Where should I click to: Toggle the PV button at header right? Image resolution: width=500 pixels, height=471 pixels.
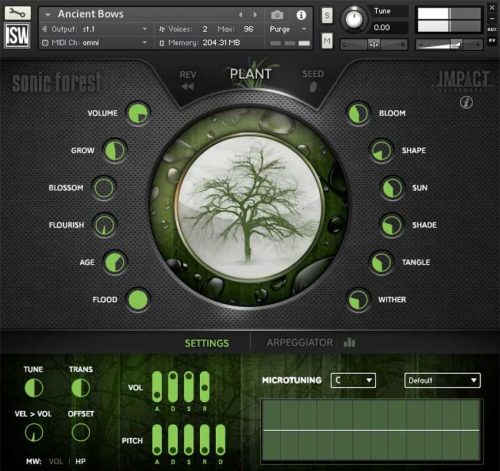492,40
